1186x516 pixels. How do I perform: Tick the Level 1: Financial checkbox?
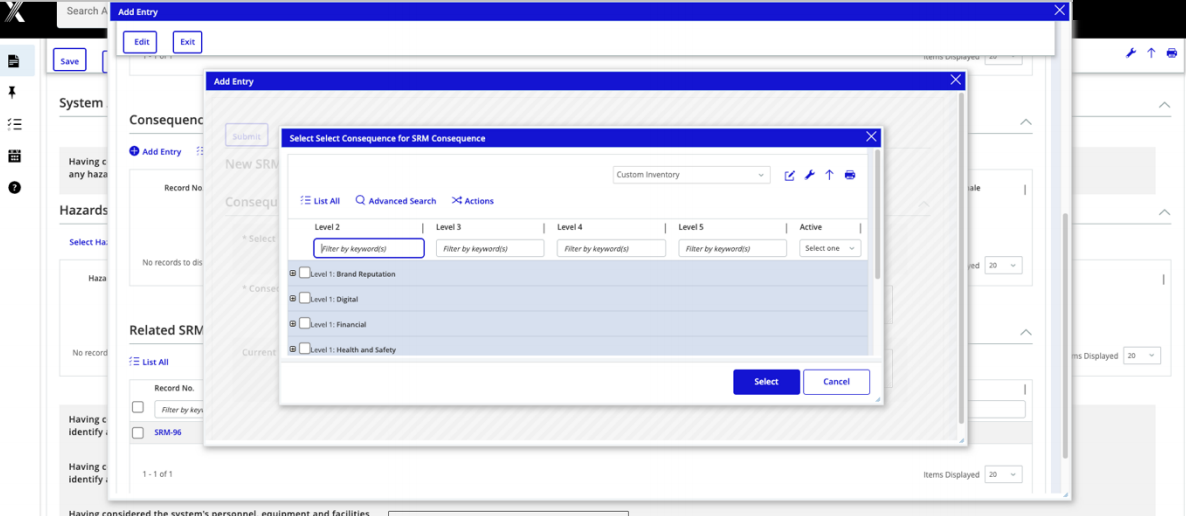click(x=305, y=324)
